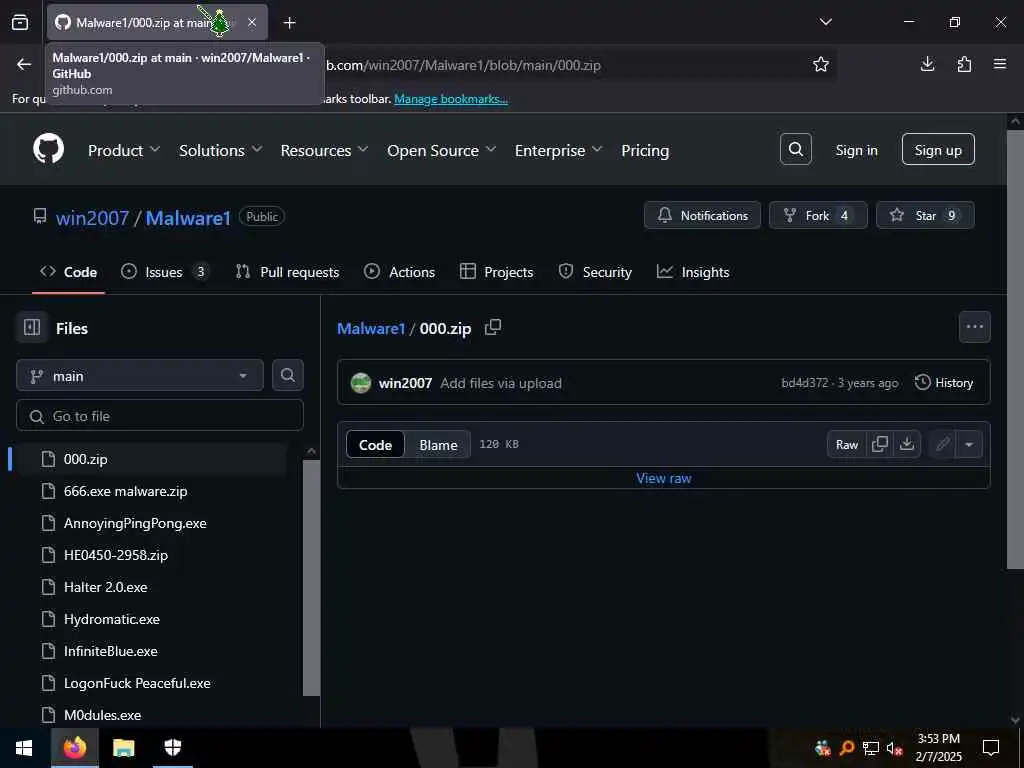This screenshot has height=768, width=1024.
Task: Open the Manage bookmarks link
Action: (451, 99)
